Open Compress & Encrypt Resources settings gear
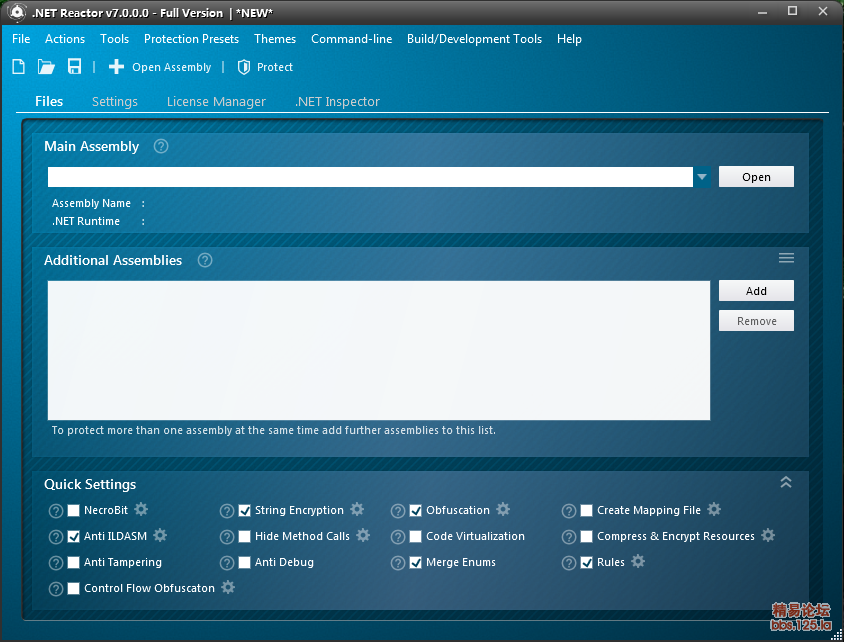The height and width of the screenshot is (642, 844). (x=768, y=535)
